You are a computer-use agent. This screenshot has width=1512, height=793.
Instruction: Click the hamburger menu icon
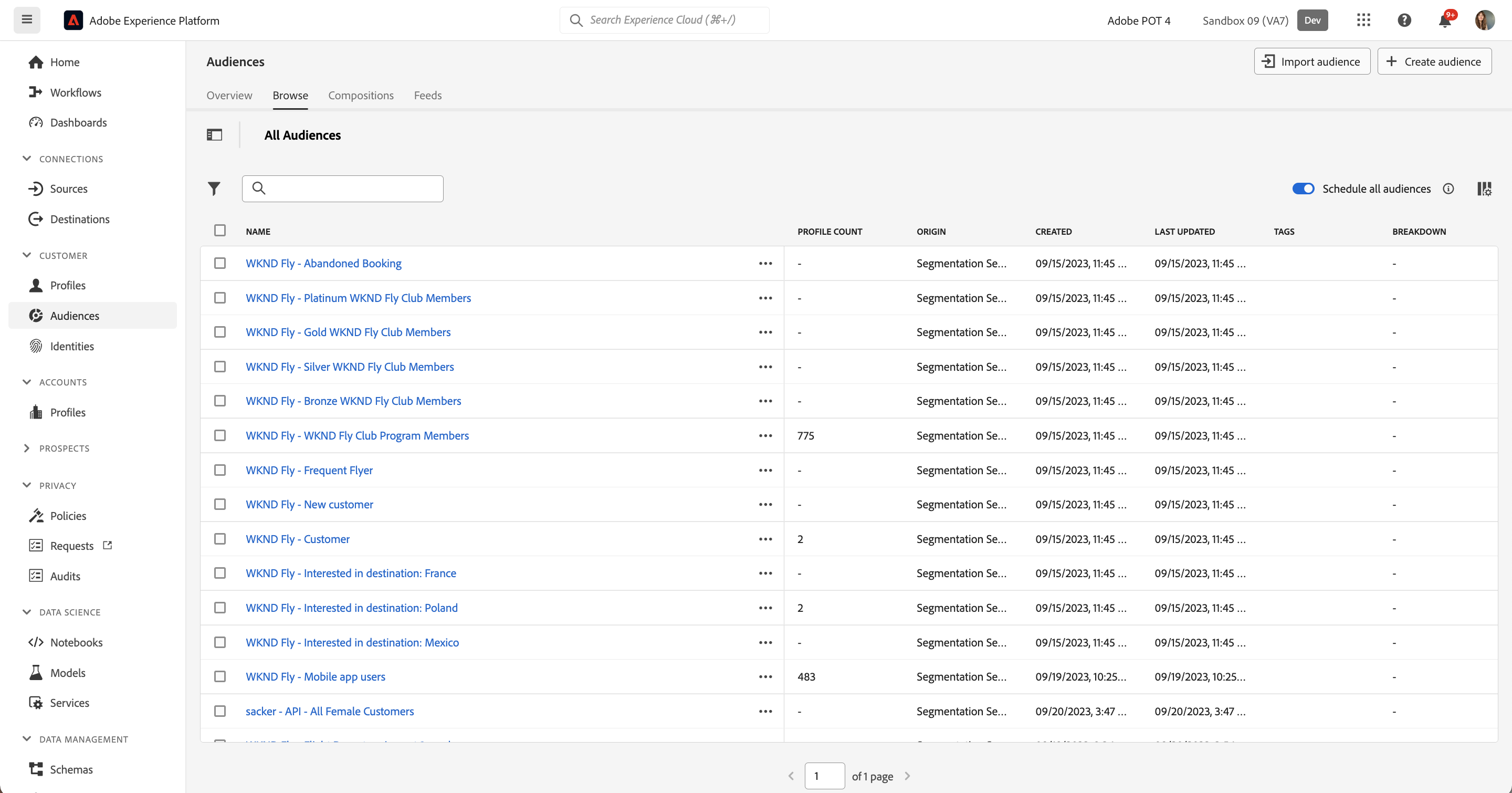[27, 20]
